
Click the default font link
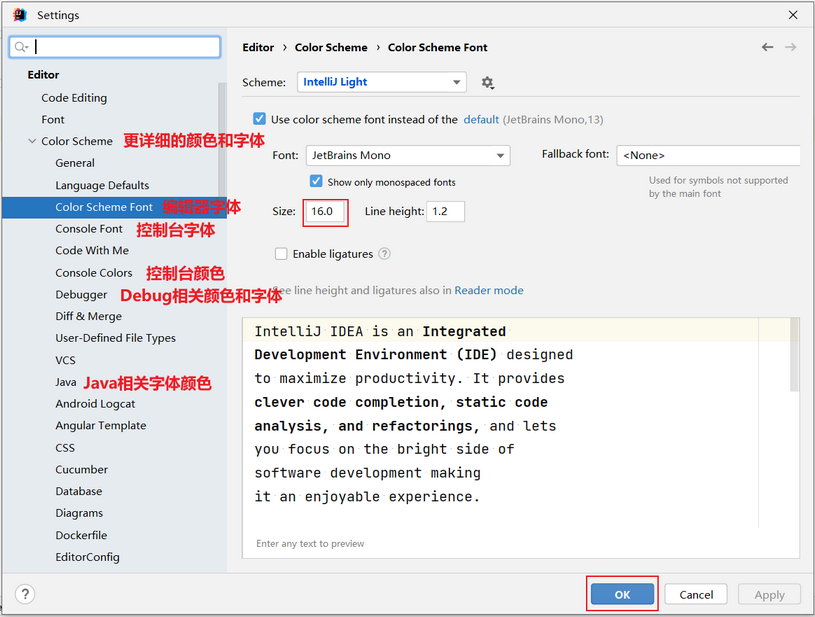click(481, 120)
